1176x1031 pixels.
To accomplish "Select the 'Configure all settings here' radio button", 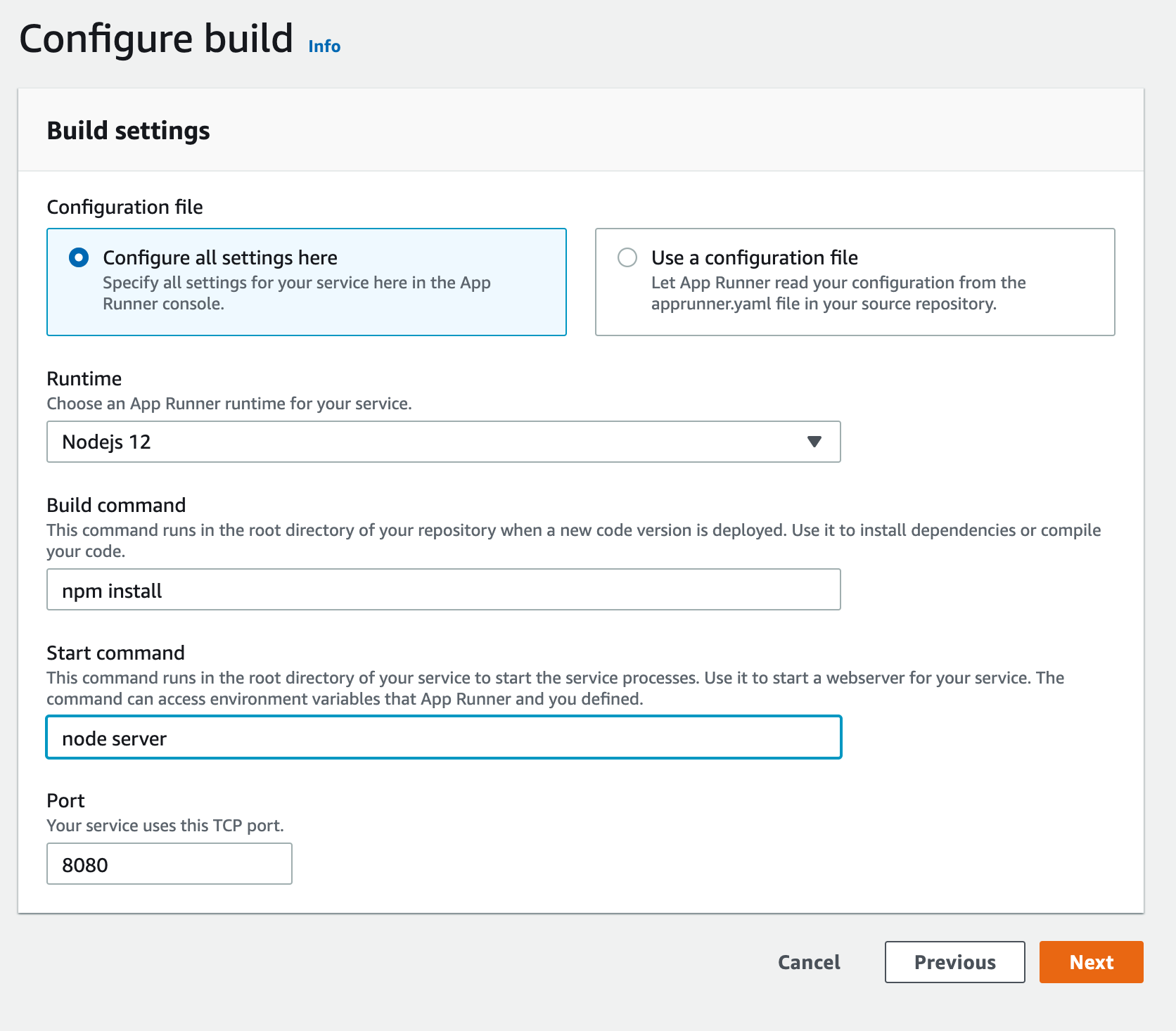I will [79, 258].
